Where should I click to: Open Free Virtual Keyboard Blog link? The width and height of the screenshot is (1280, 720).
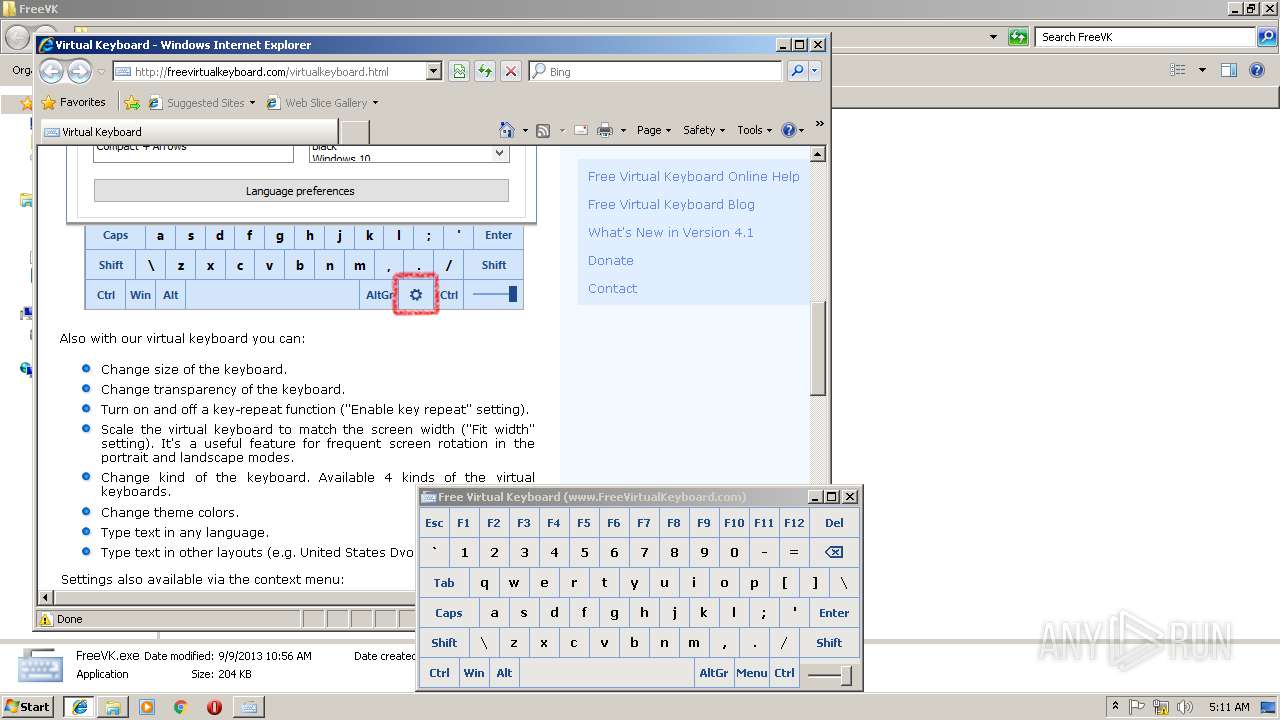tap(671, 204)
